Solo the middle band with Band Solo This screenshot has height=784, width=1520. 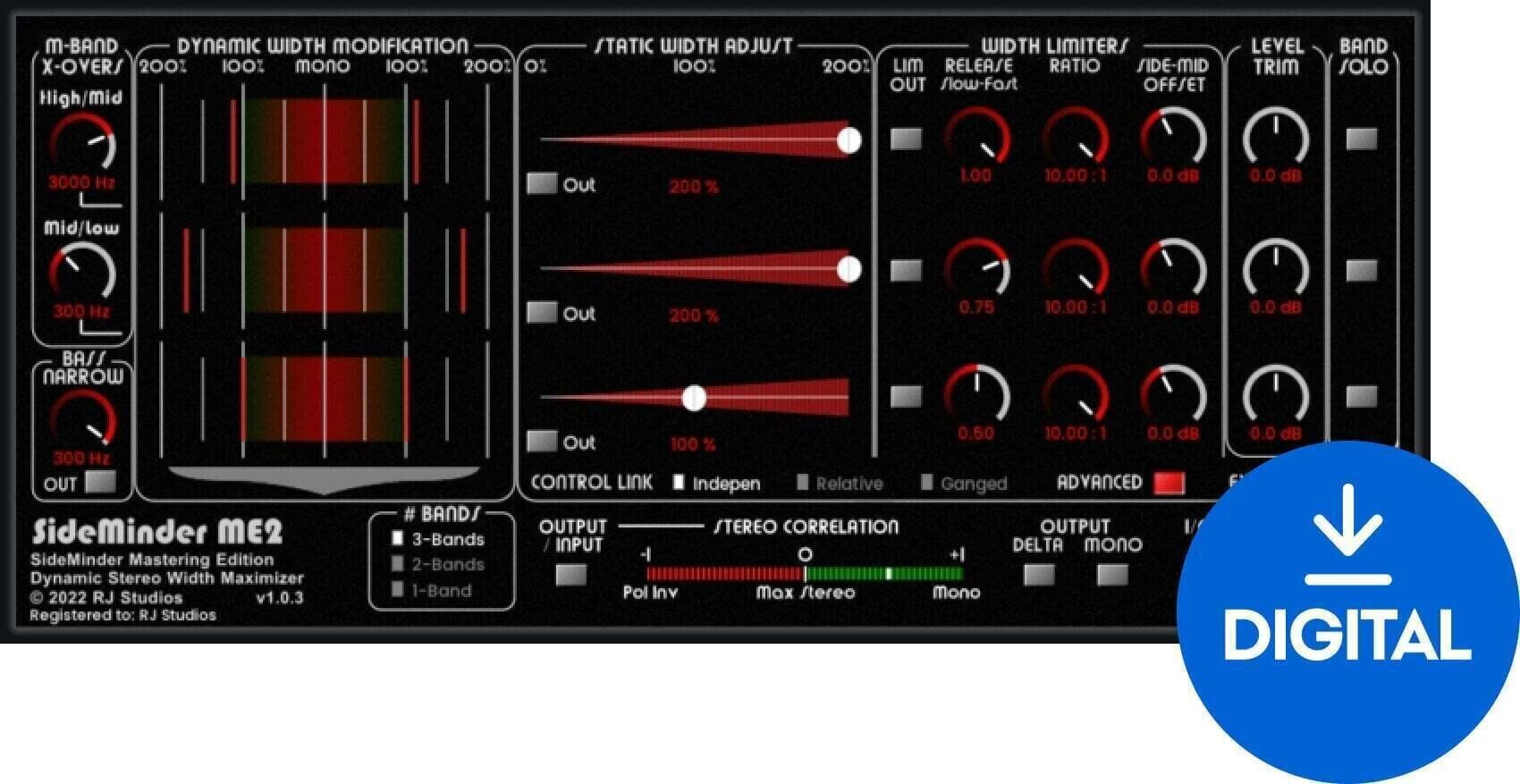pos(1362,269)
